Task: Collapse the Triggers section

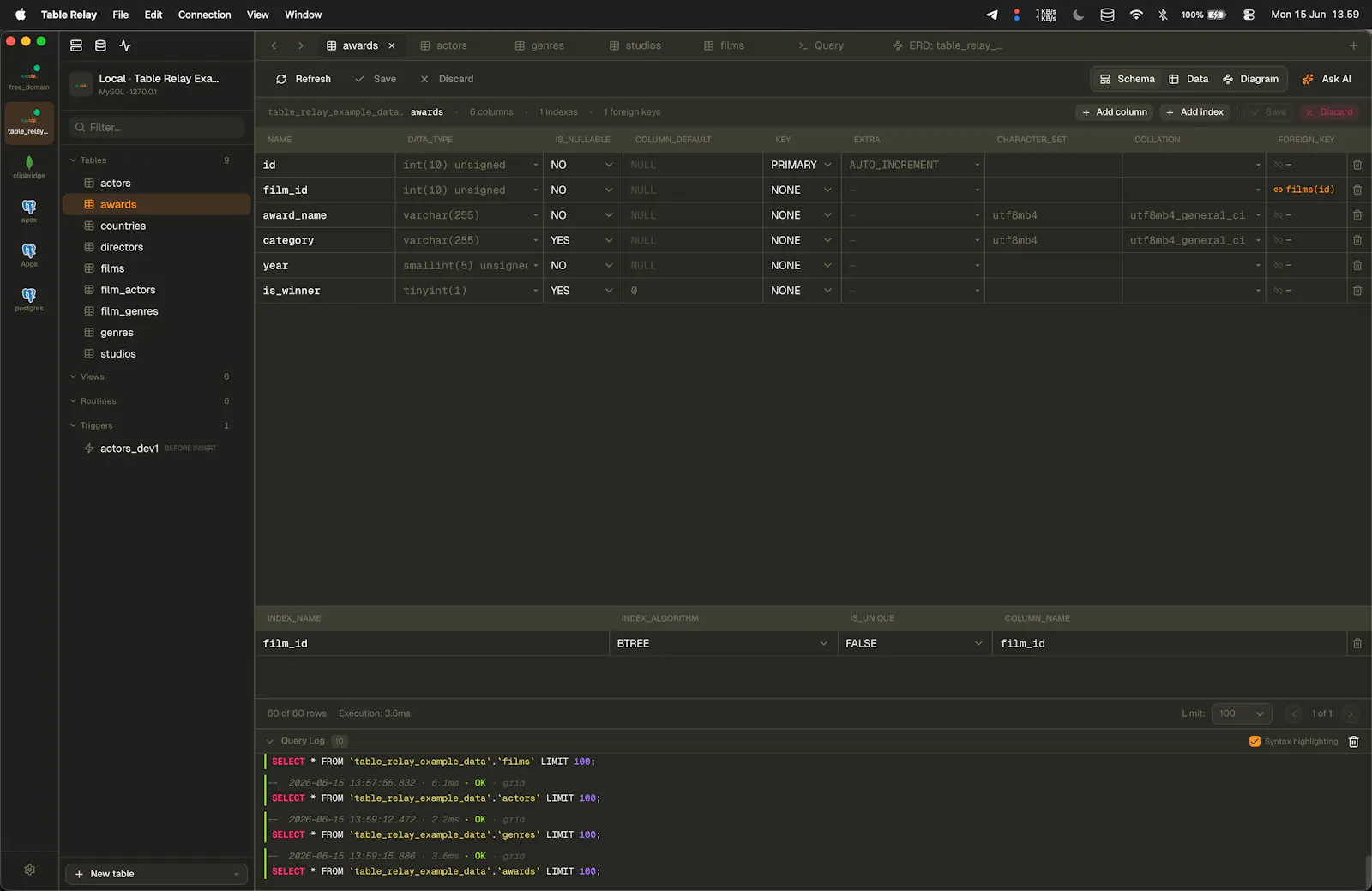Action: point(73,425)
